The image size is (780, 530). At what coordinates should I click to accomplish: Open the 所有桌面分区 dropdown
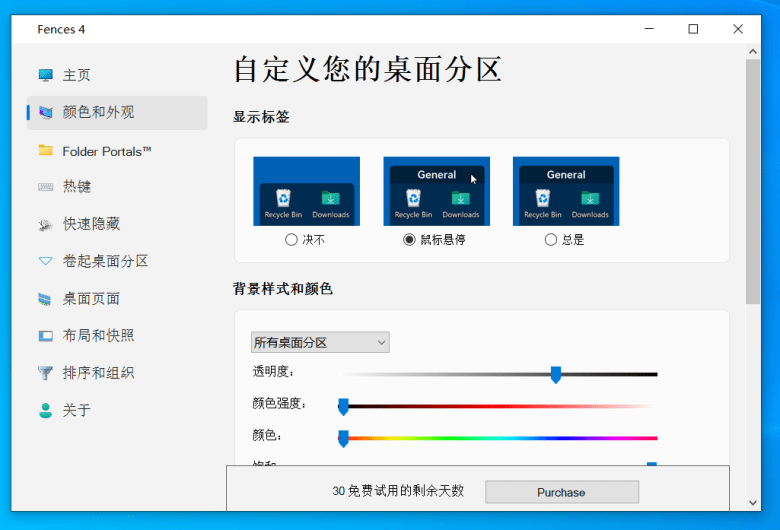tap(320, 342)
